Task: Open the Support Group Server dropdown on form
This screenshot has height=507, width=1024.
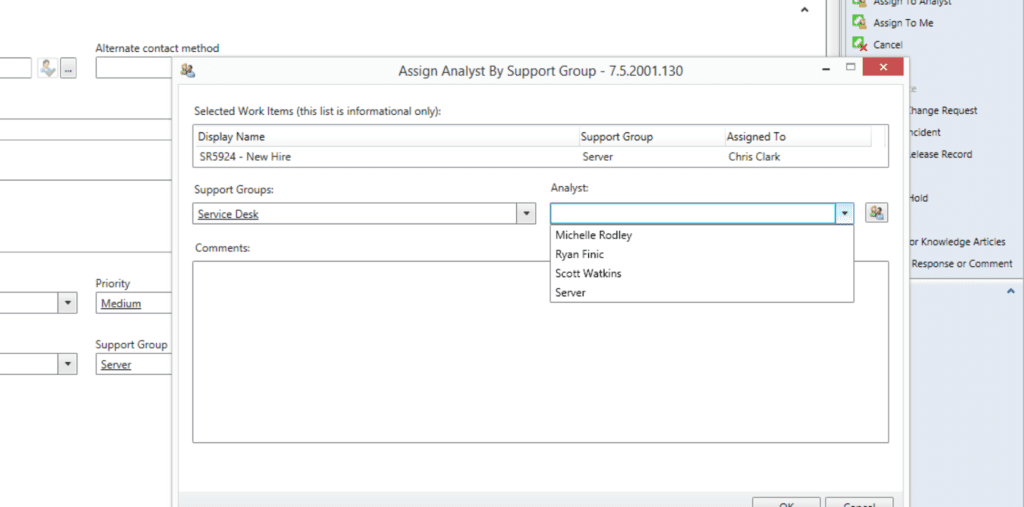Action: pyautogui.click(x=134, y=365)
